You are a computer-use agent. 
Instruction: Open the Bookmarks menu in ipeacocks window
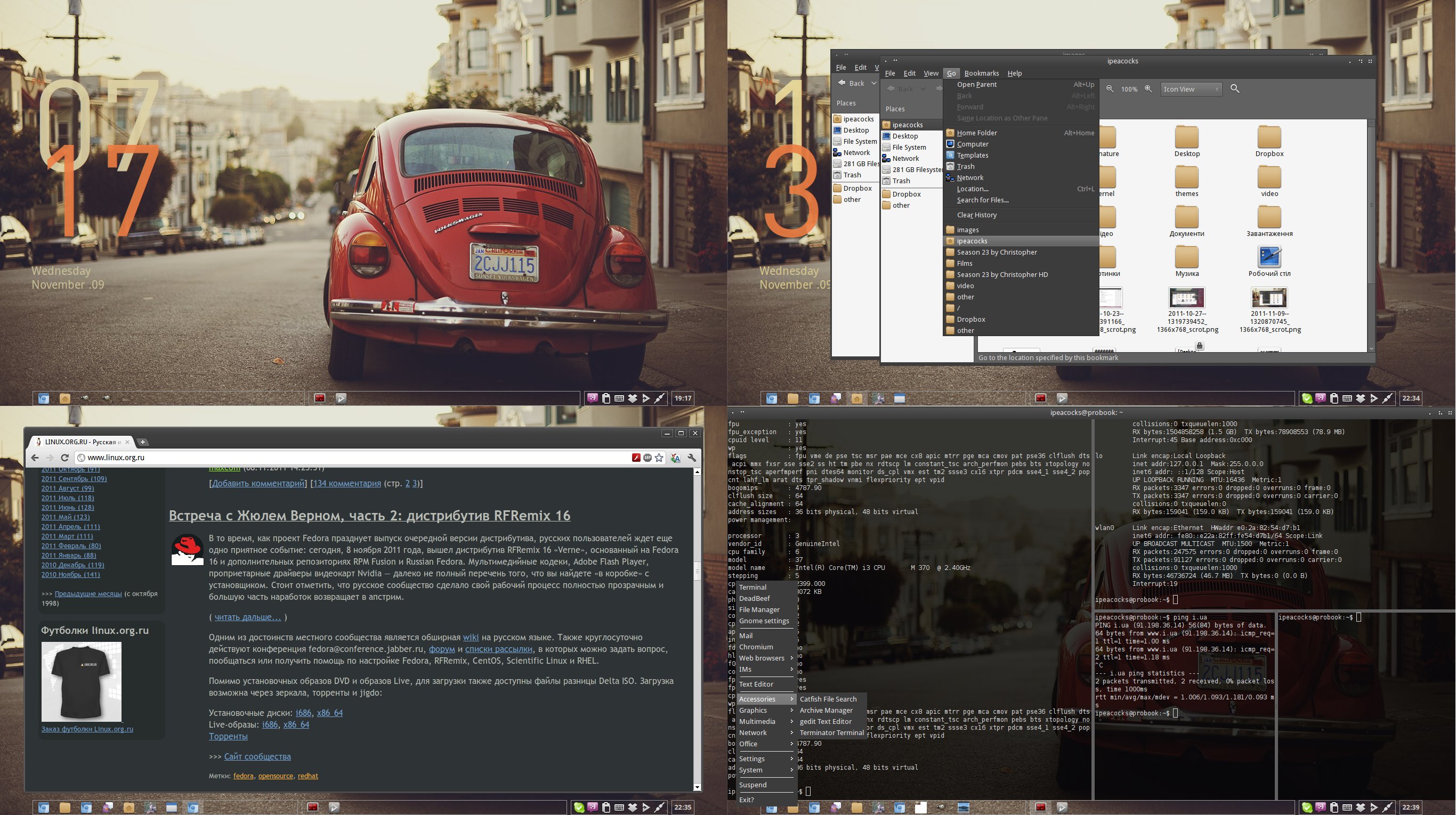pyautogui.click(x=981, y=73)
